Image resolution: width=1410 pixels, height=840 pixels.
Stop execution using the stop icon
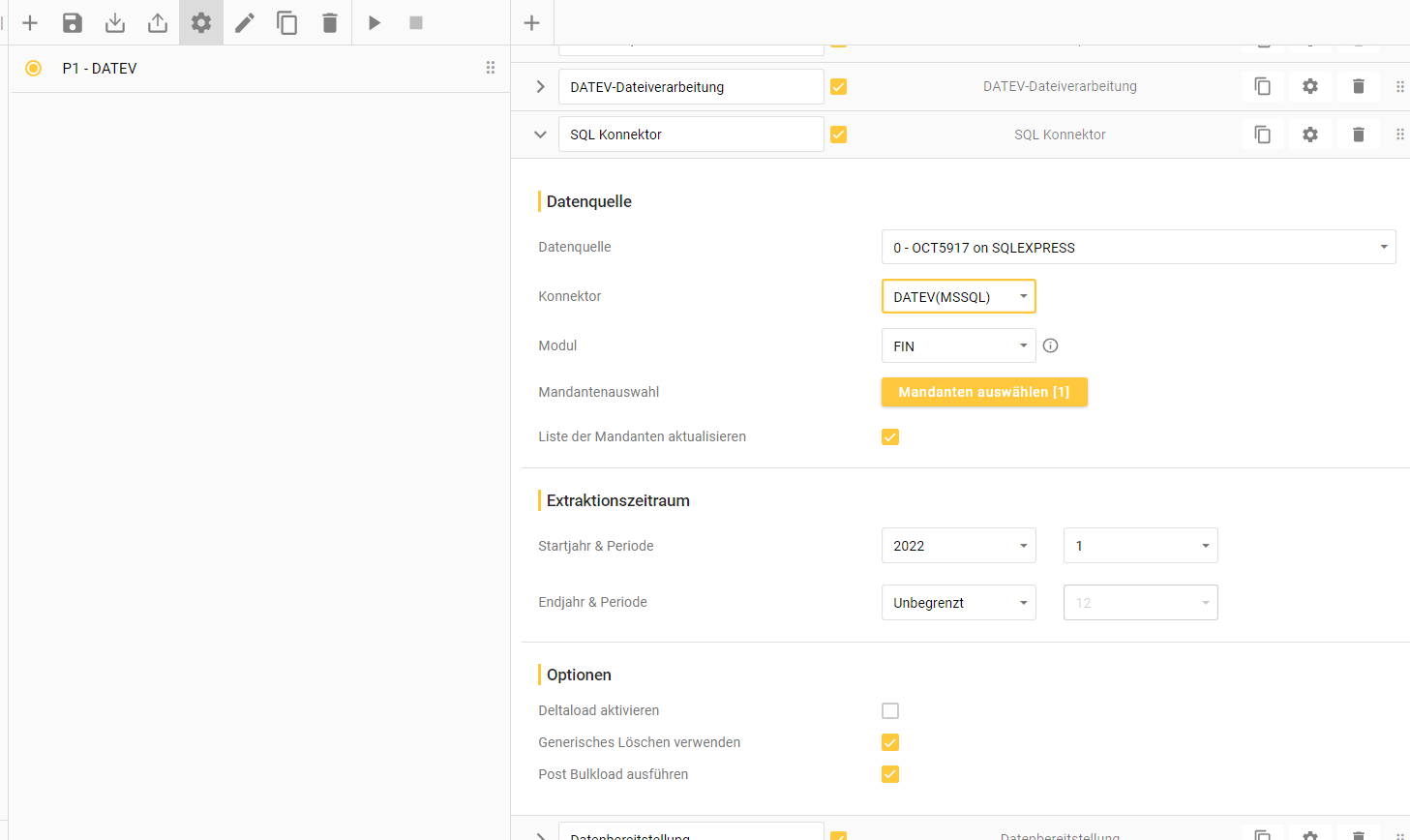point(416,22)
